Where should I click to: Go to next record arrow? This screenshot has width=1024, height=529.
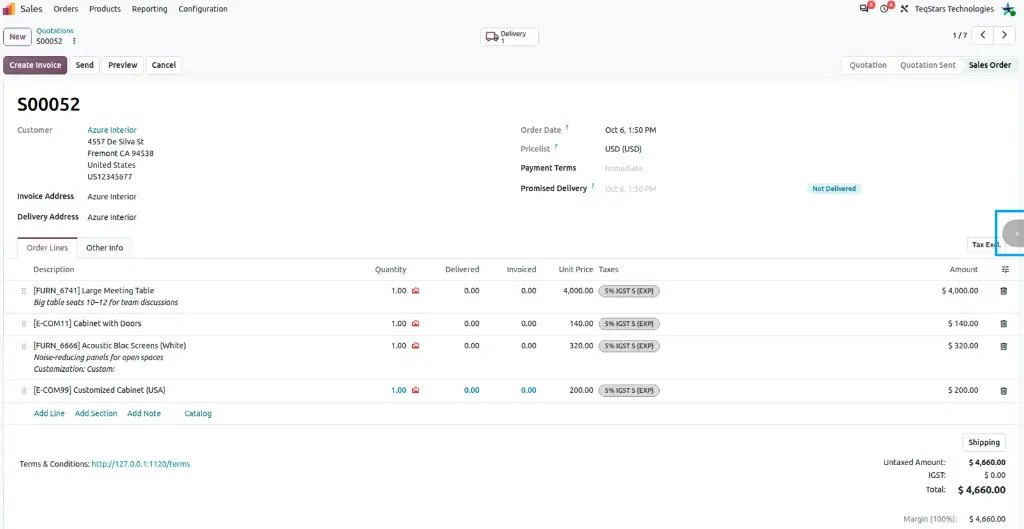click(1004, 35)
